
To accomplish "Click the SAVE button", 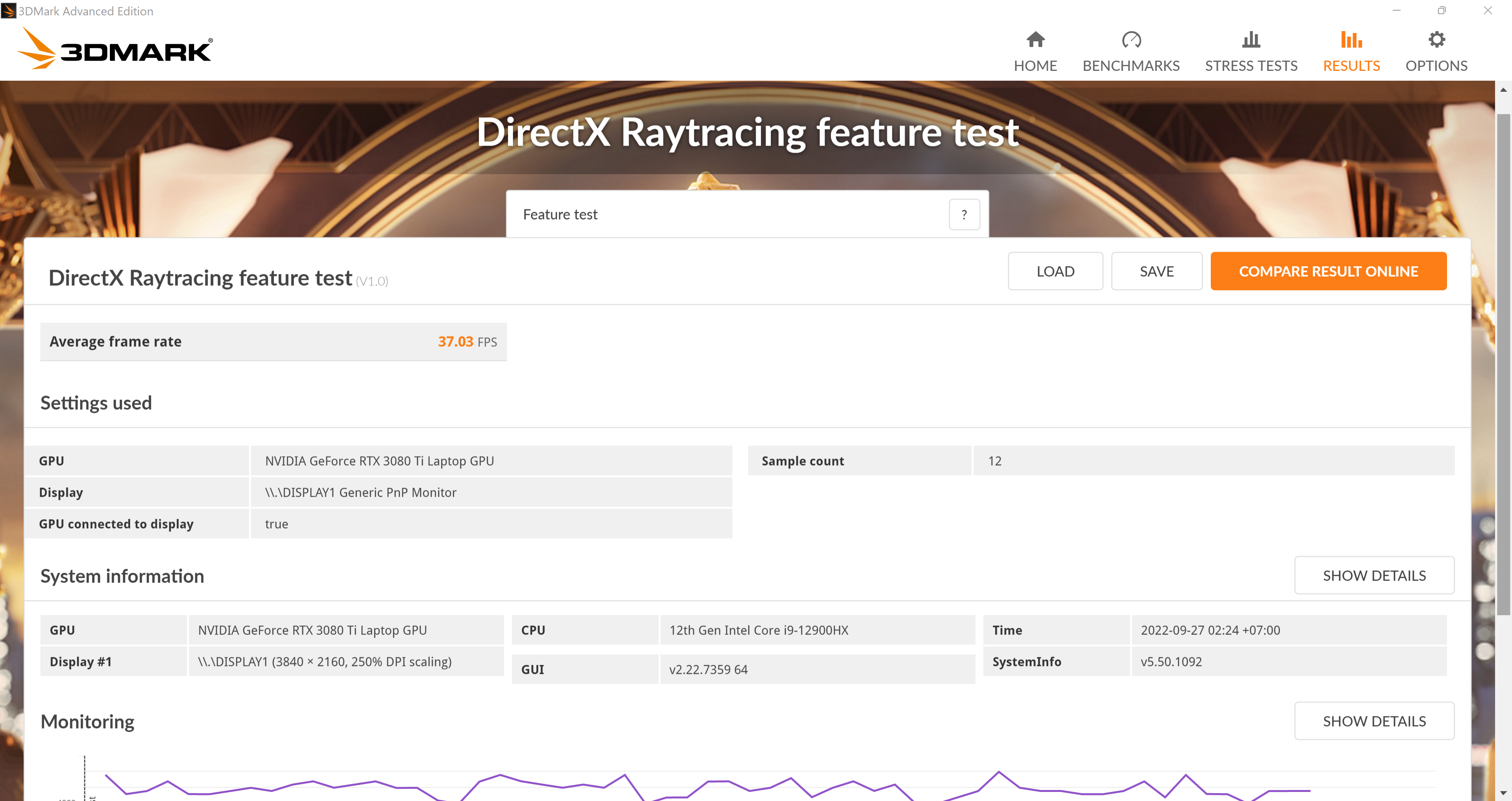I will (1157, 271).
